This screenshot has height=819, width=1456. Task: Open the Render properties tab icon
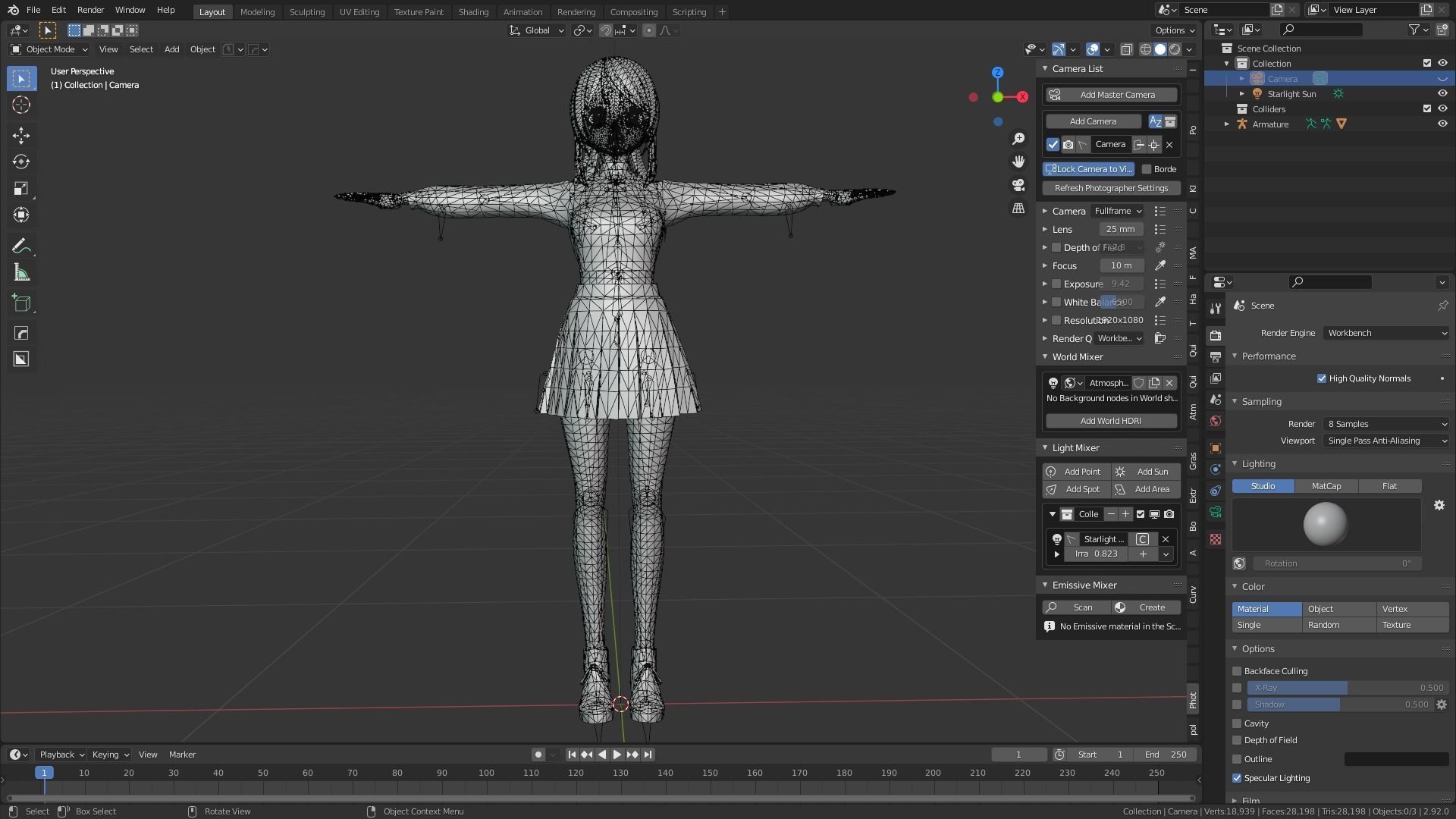[1216, 335]
